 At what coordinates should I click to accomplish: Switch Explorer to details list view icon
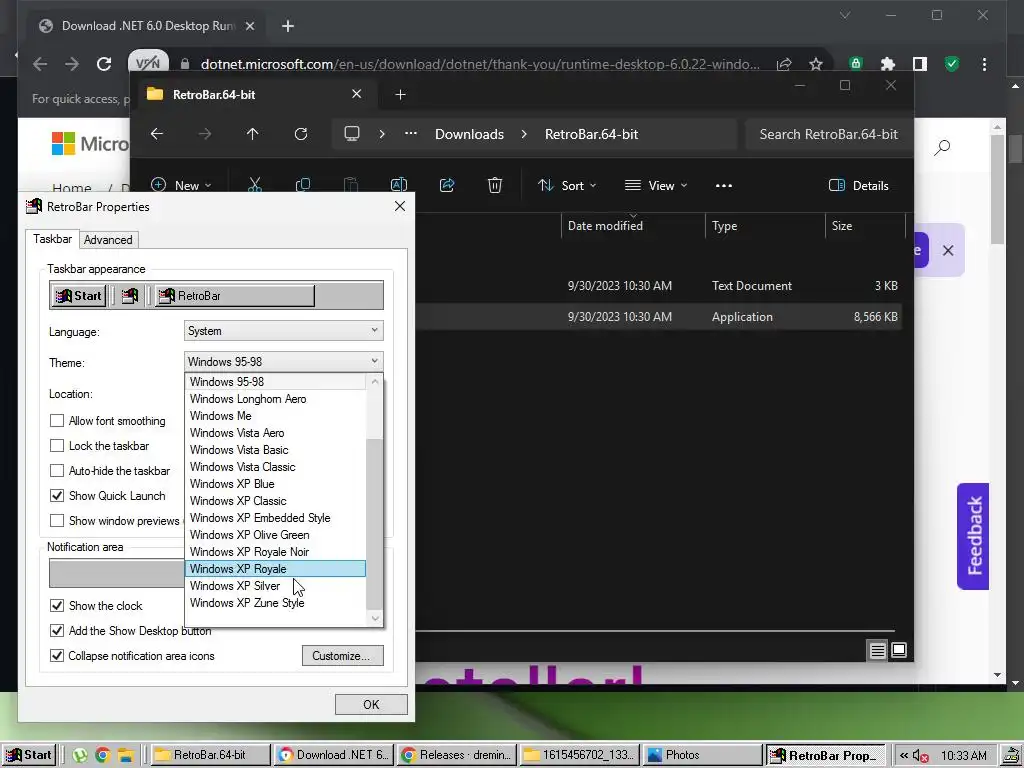pyautogui.click(x=877, y=650)
